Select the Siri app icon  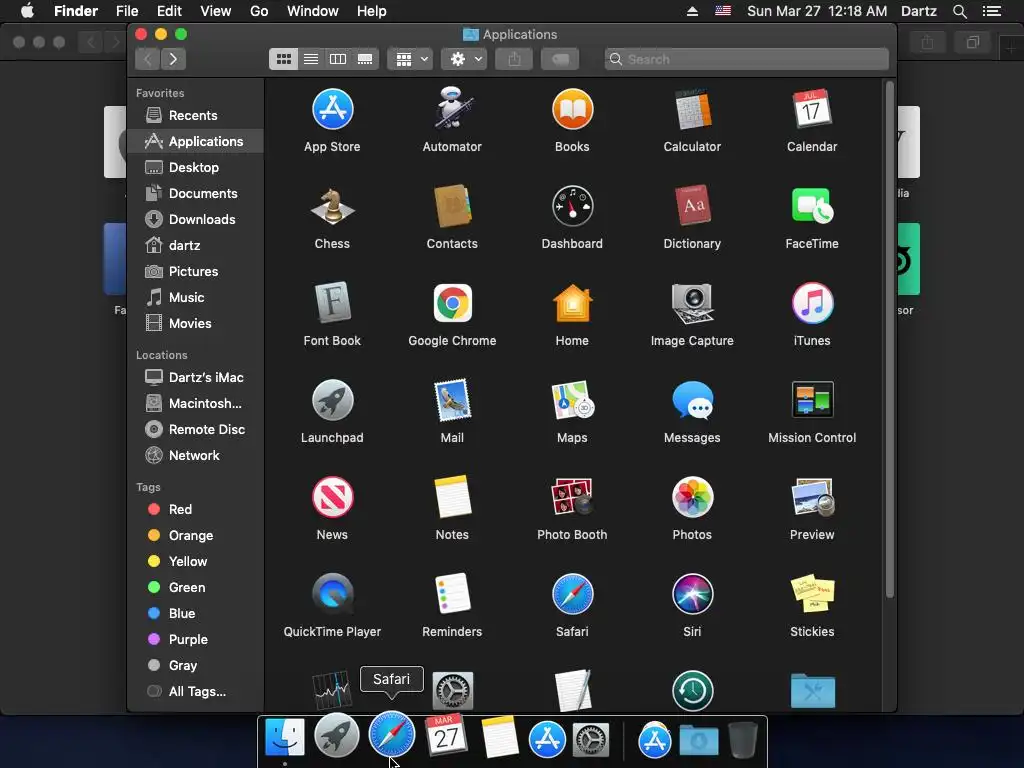pos(692,594)
